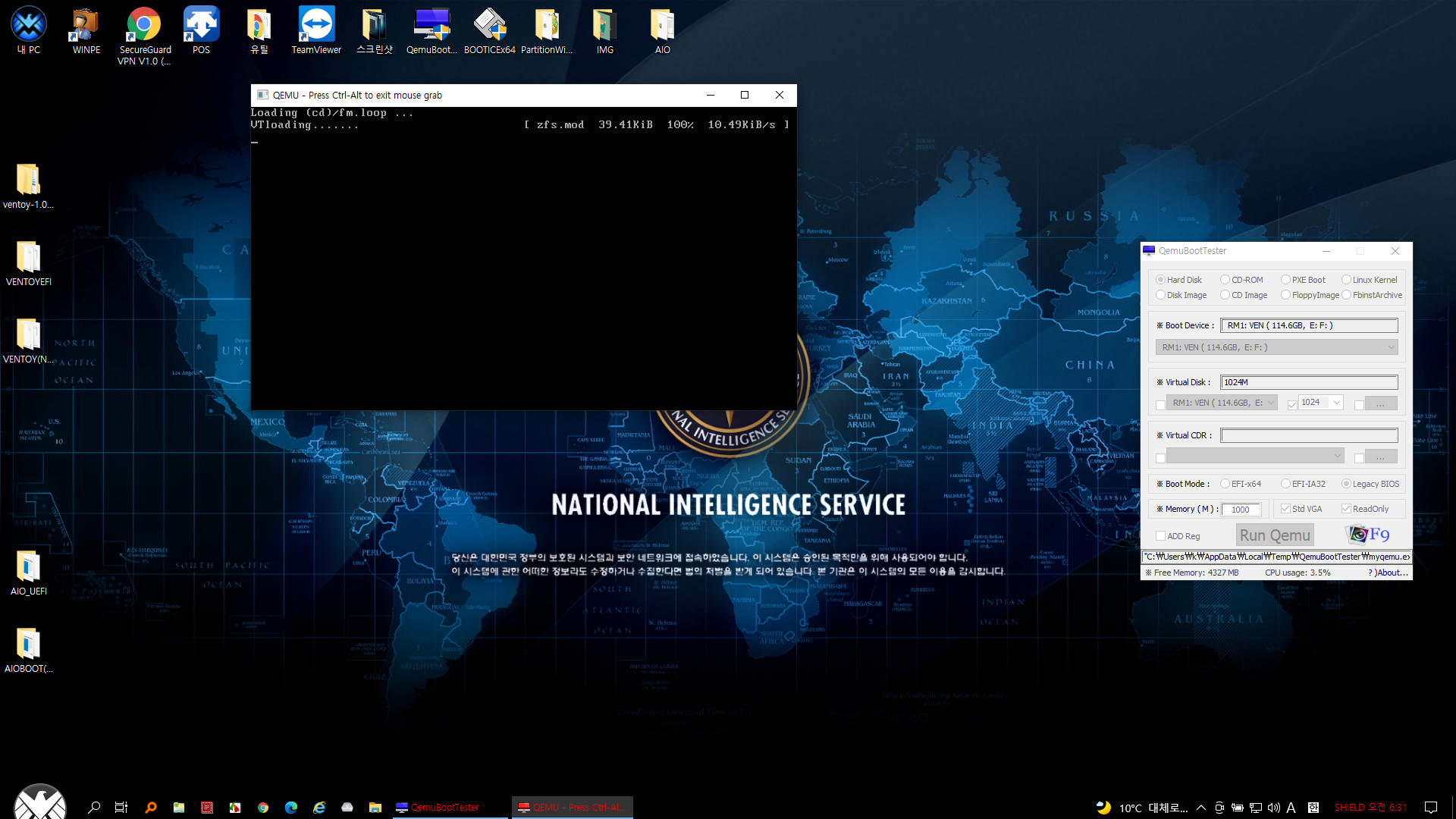Expand the empty Virtual CDR dropdown
This screenshot has width=1456, height=819.
tap(1255, 456)
